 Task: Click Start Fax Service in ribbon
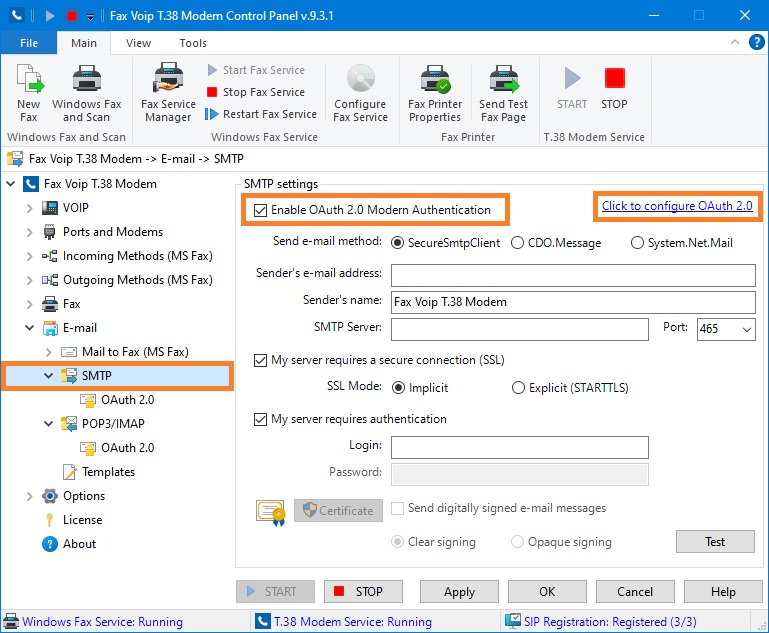coord(256,70)
